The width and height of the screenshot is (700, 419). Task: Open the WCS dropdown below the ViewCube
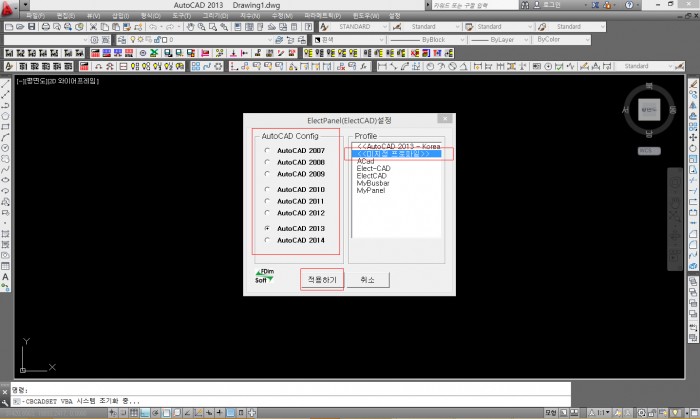tap(649, 151)
